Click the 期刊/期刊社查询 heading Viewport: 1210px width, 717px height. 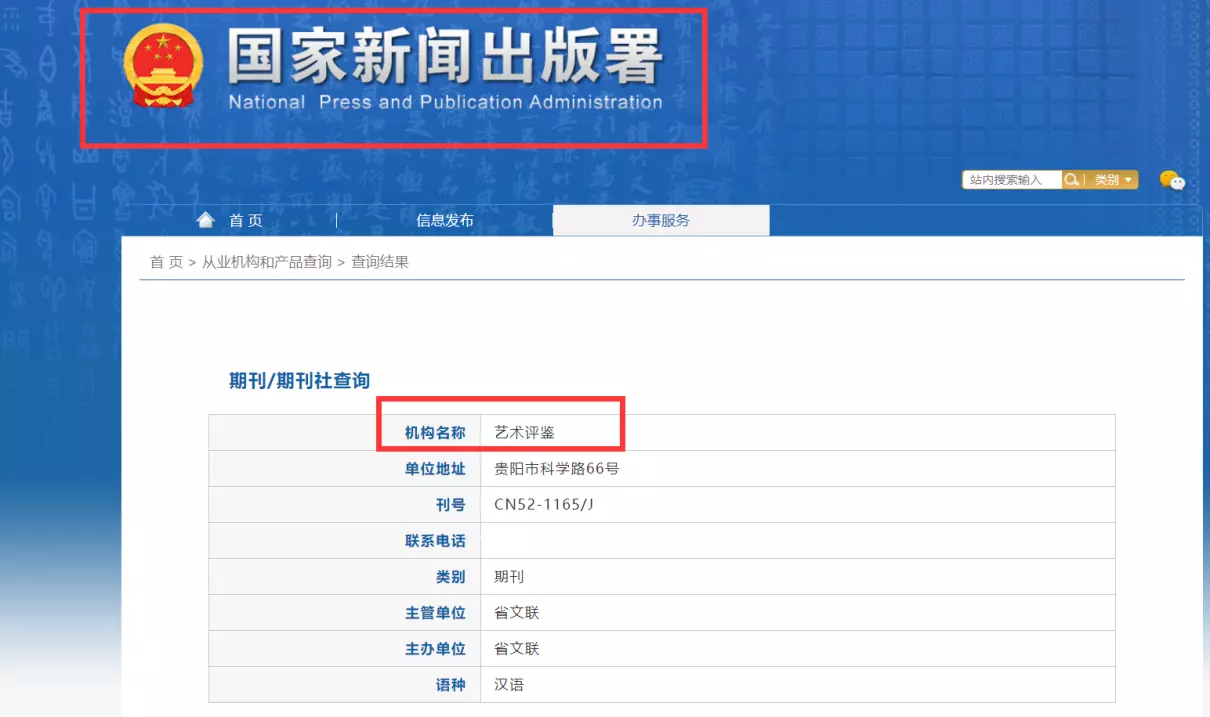[x=299, y=381]
